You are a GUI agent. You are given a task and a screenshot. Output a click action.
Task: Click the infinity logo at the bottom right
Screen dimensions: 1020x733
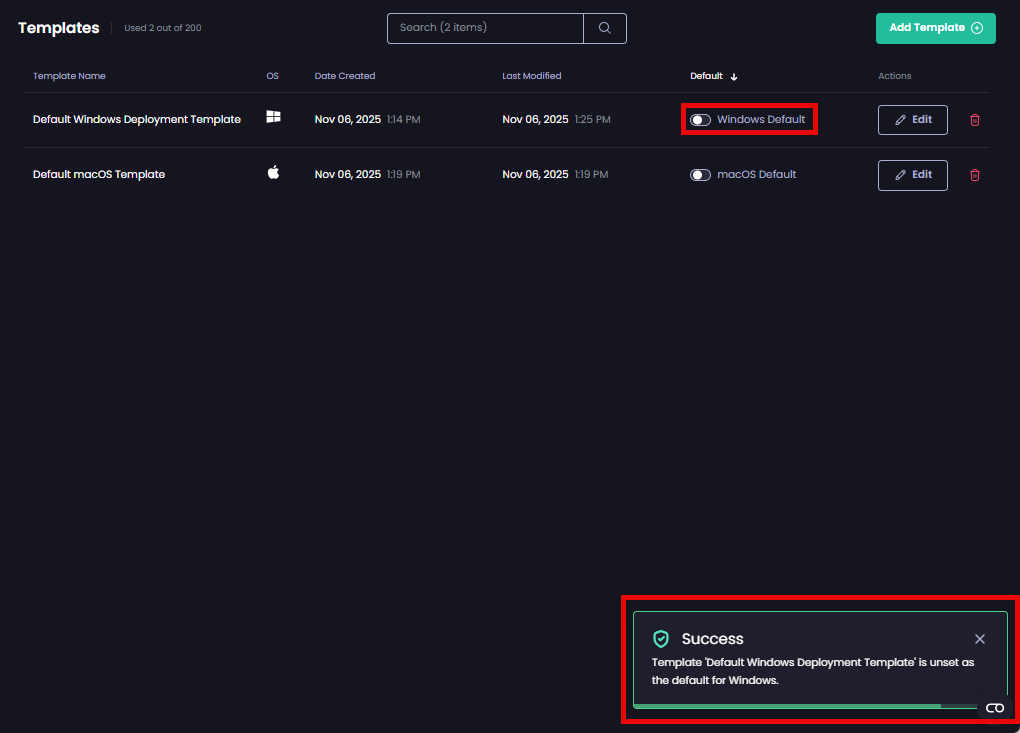point(995,707)
